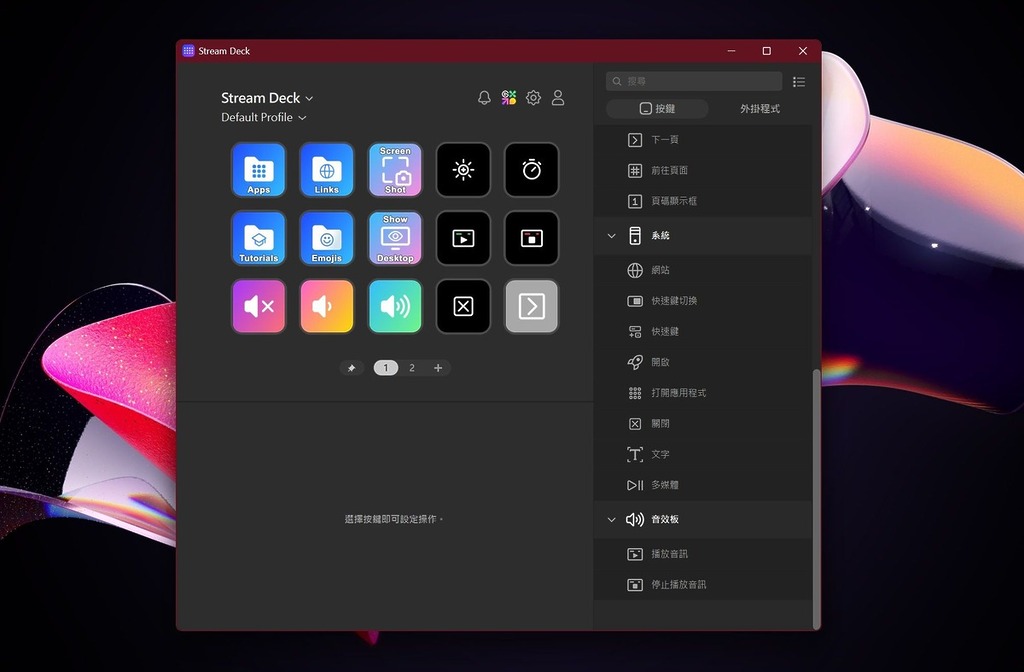
Task: Toggle the action list view icon
Action: pos(799,82)
